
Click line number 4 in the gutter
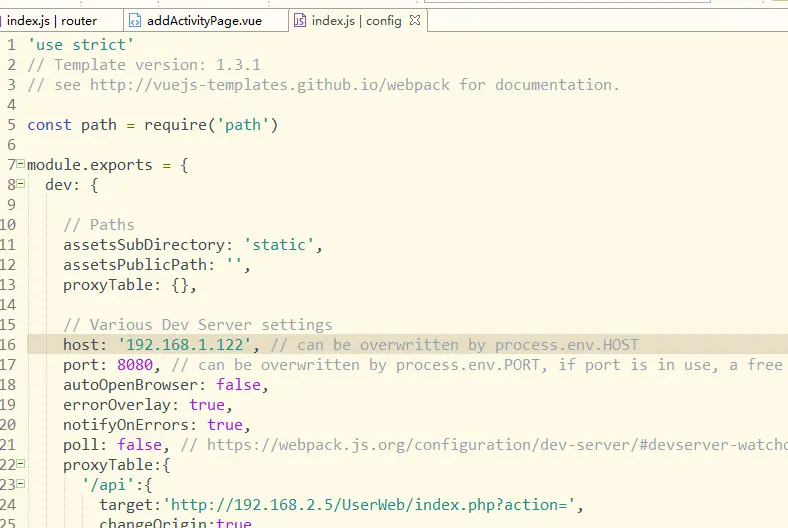[x=11, y=104]
